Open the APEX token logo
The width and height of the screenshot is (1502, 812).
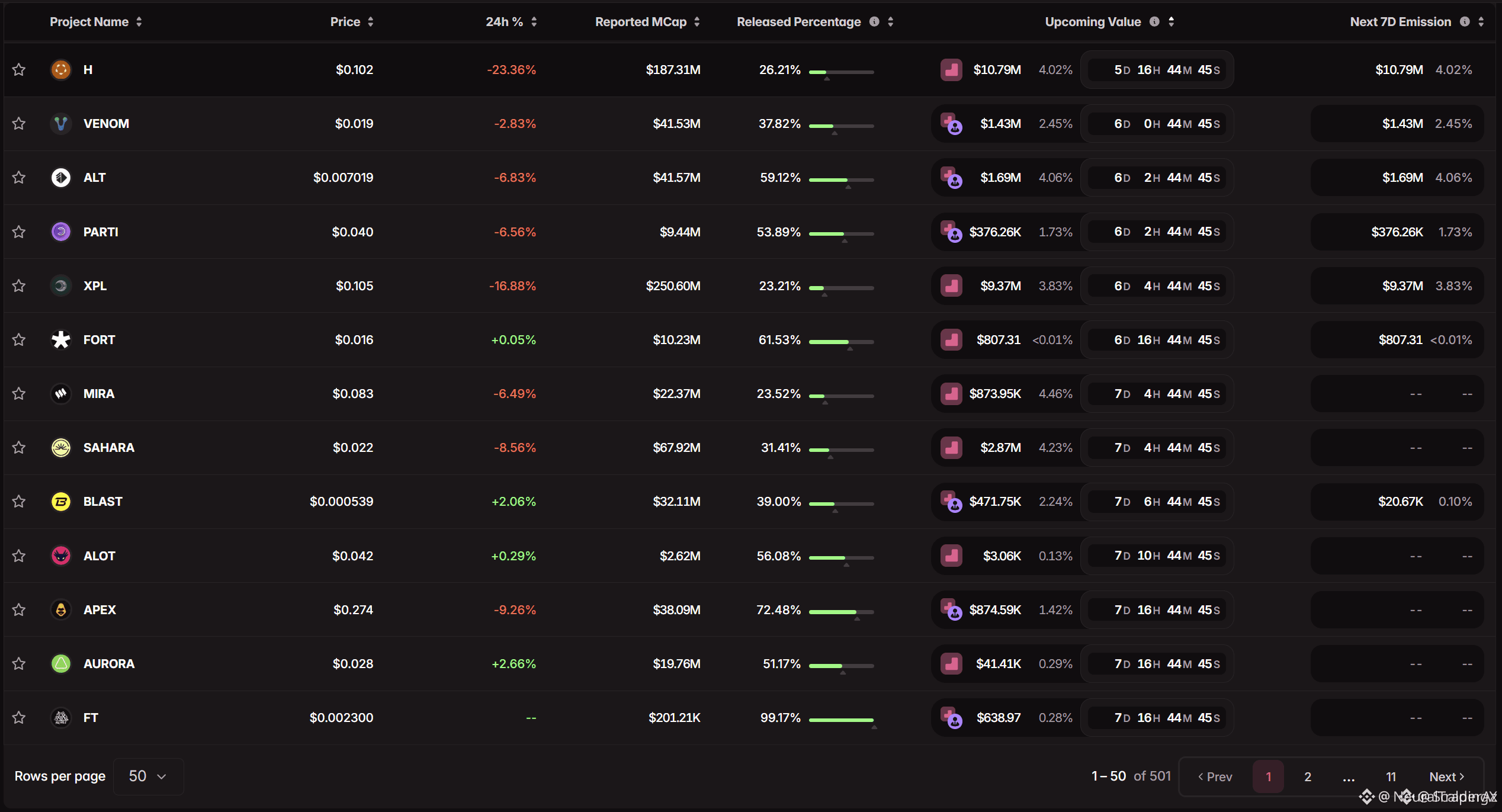[x=60, y=610]
